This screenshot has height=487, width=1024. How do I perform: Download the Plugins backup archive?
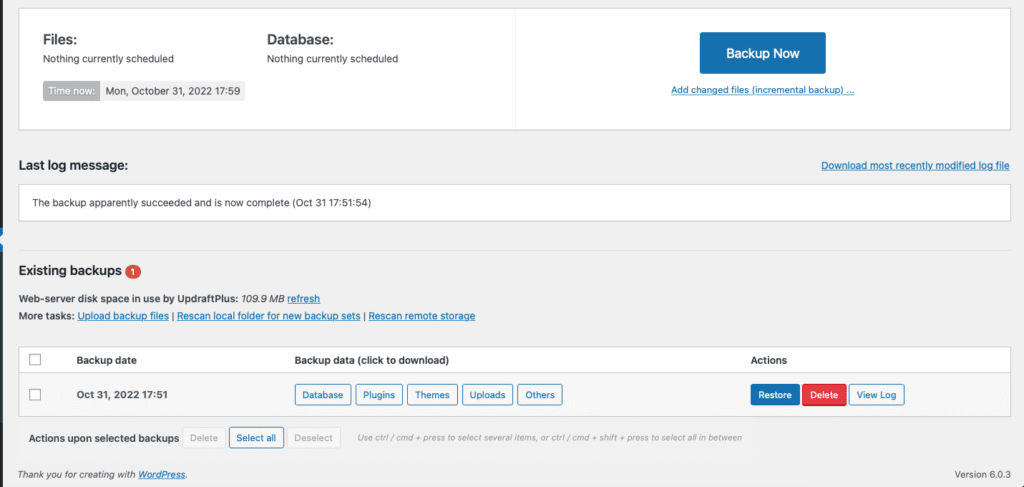[381, 395]
